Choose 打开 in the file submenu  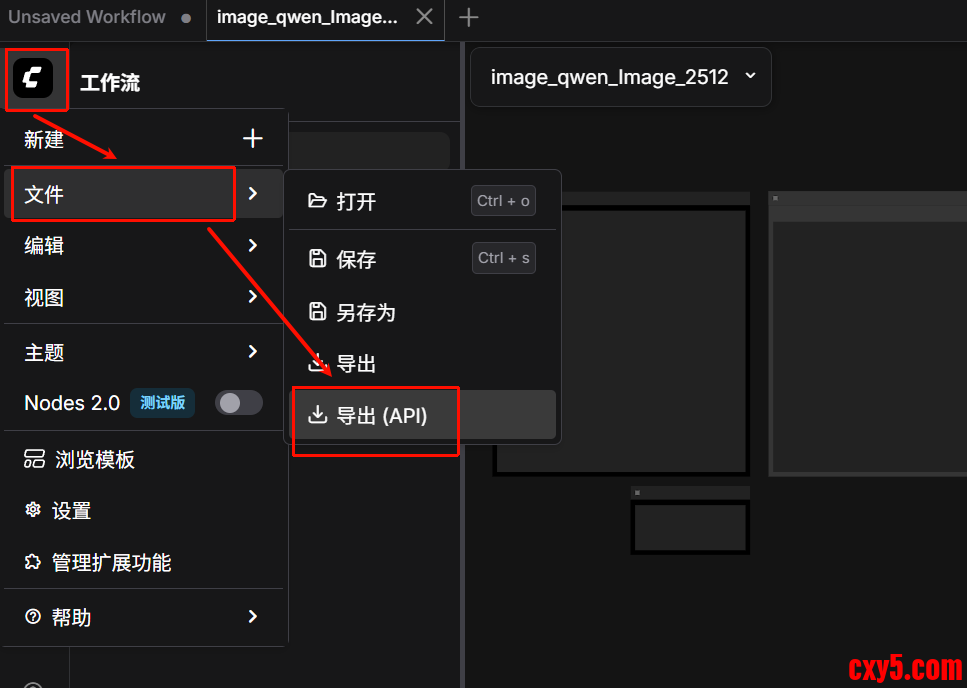click(x=422, y=201)
